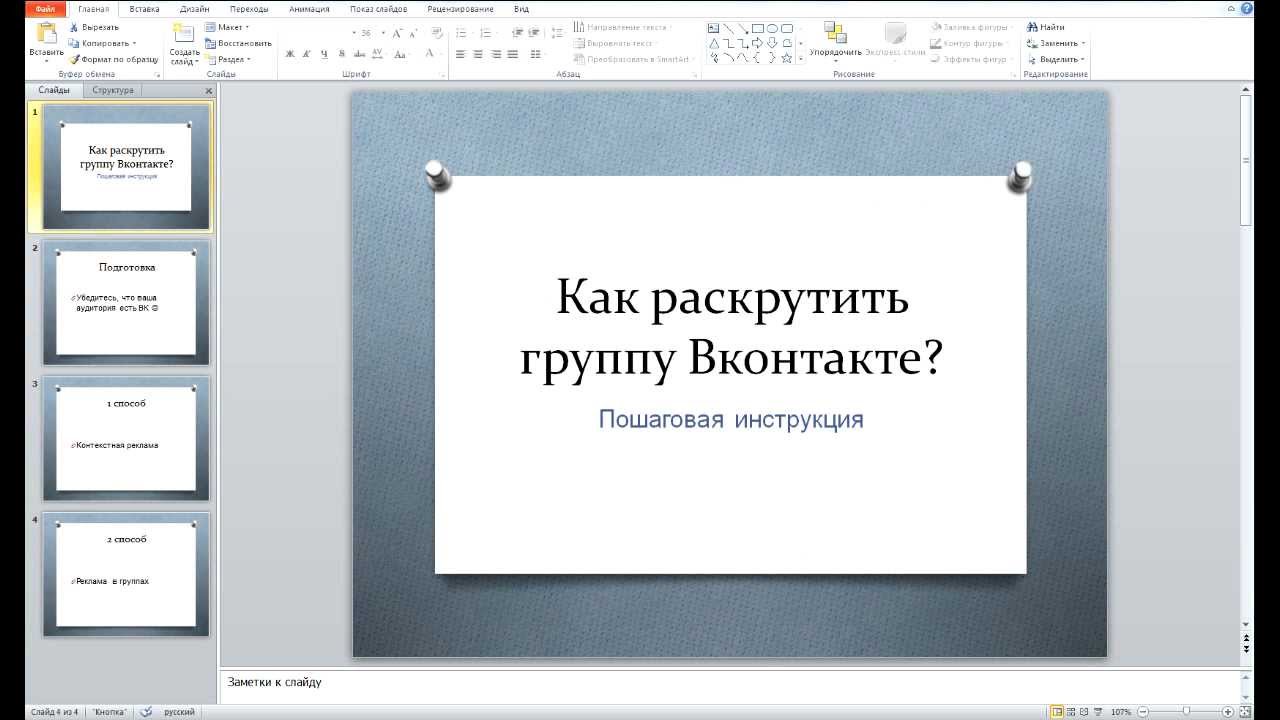Increase the list indent level

[x=535, y=32]
